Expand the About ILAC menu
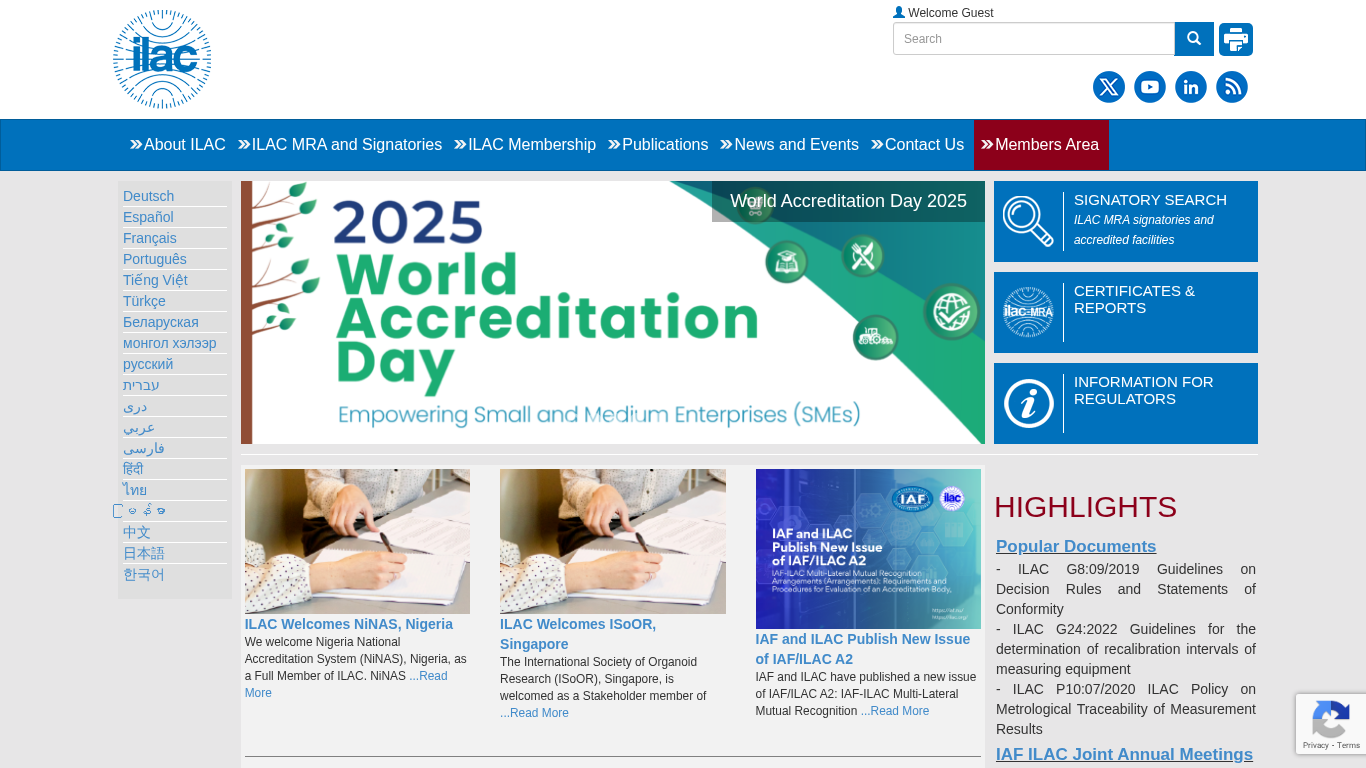 (178, 145)
